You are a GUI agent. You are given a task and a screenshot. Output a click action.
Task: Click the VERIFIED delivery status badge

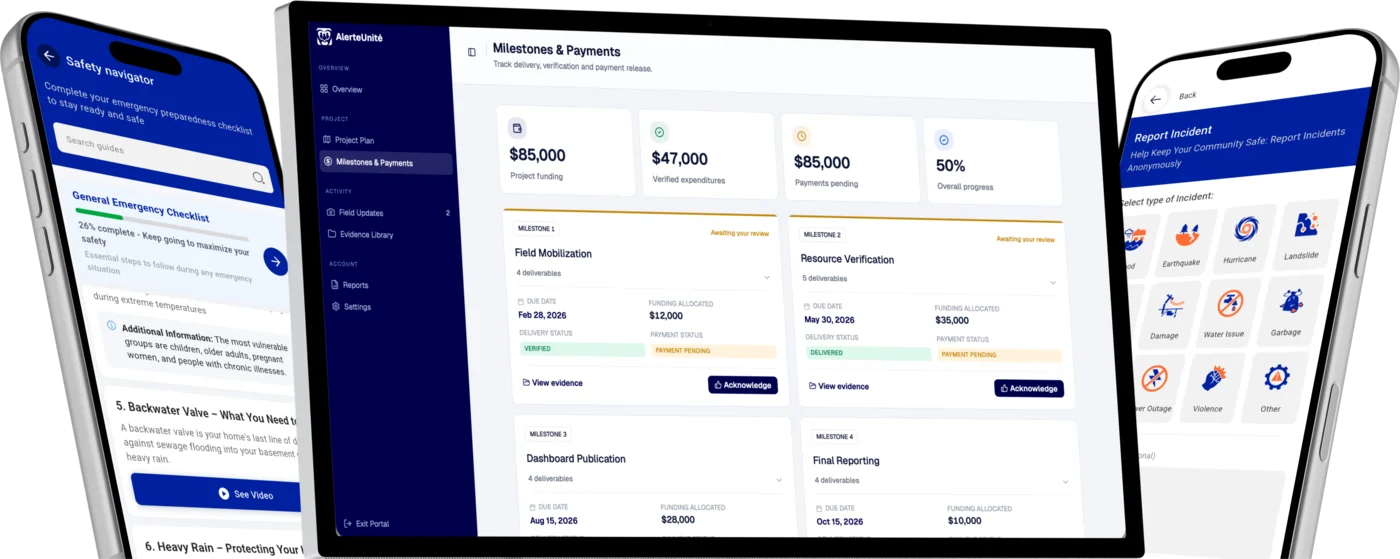tap(582, 349)
